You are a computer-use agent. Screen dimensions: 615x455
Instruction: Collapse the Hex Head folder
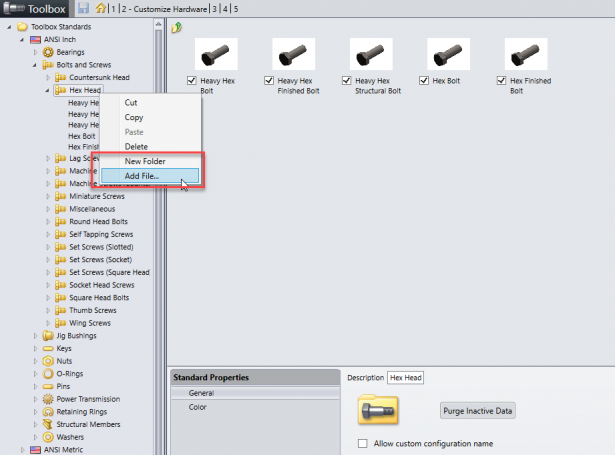pos(47,90)
